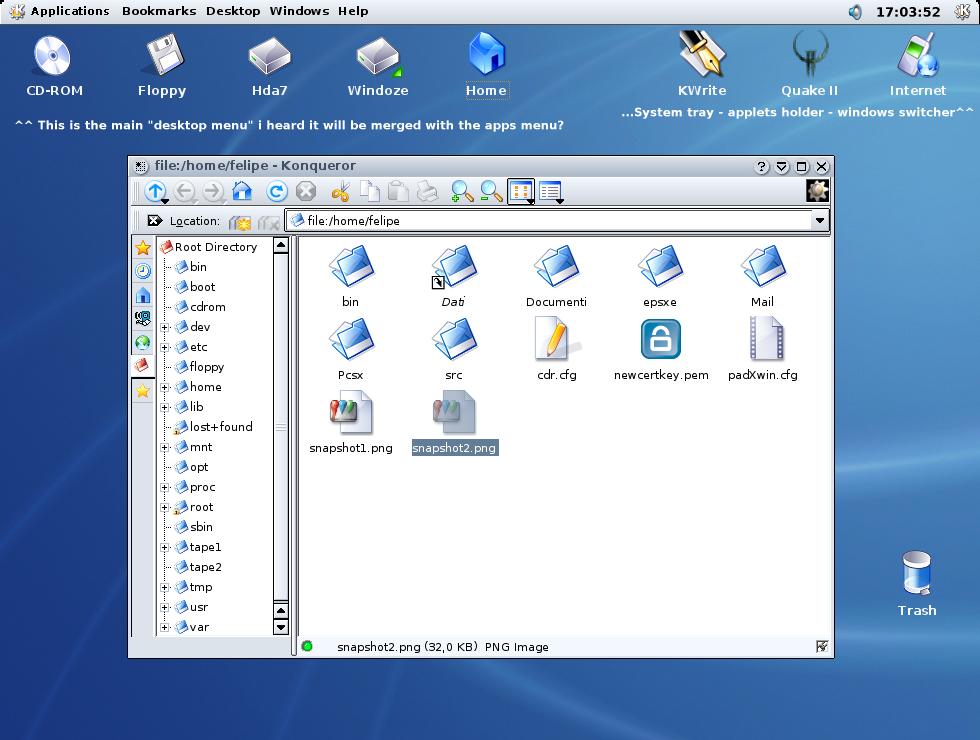Launch KWrite from desktop
Image resolution: width=980 pixels, height=740 pixels.
pyautogui.click(x=702, y=64)
